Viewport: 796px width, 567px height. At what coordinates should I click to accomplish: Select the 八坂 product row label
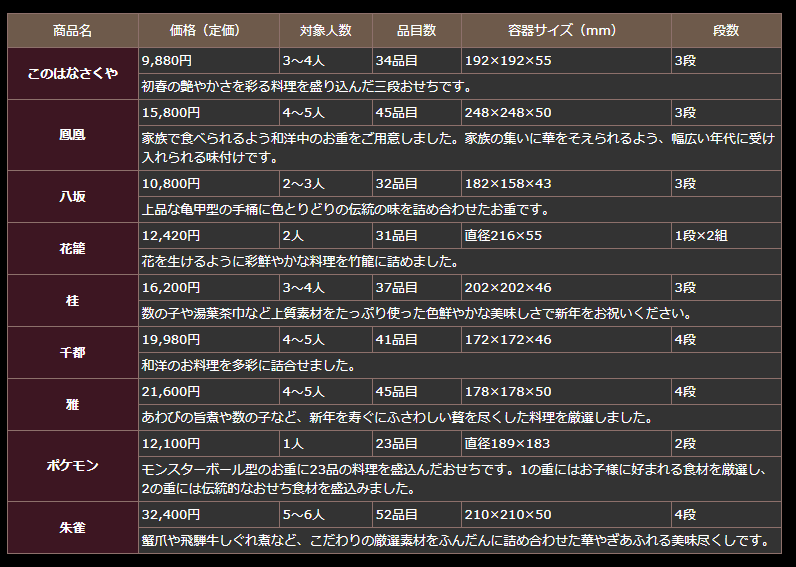pyautogui.click(x=72, y=196)
